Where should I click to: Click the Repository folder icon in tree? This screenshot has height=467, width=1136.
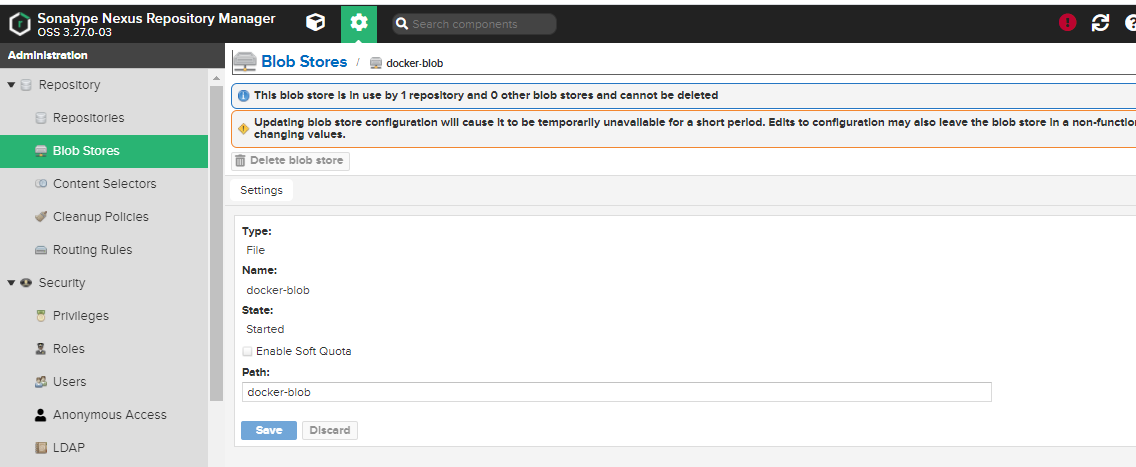tap(26, 85)
